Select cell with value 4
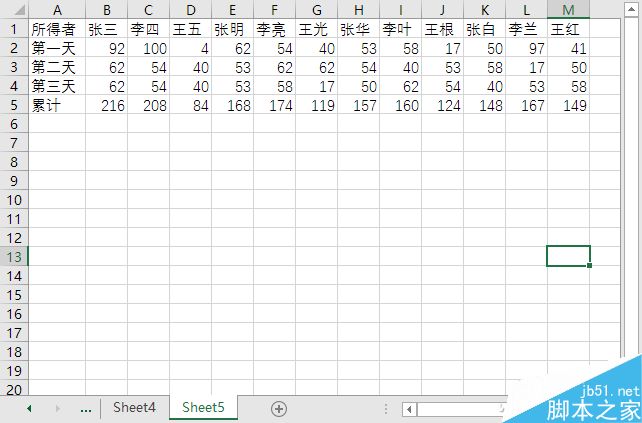 point(190,48)
